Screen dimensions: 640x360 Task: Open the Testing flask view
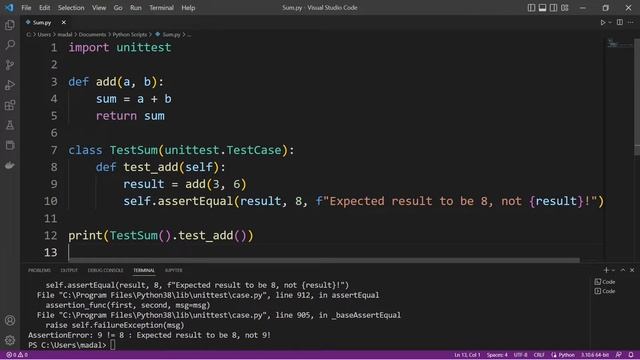tap(10, 125)
